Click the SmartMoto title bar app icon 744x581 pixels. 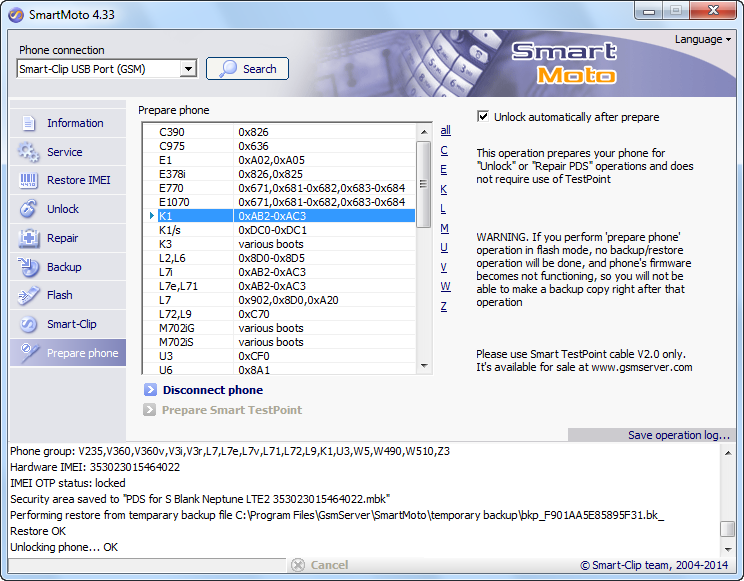(x=16, y=15)
